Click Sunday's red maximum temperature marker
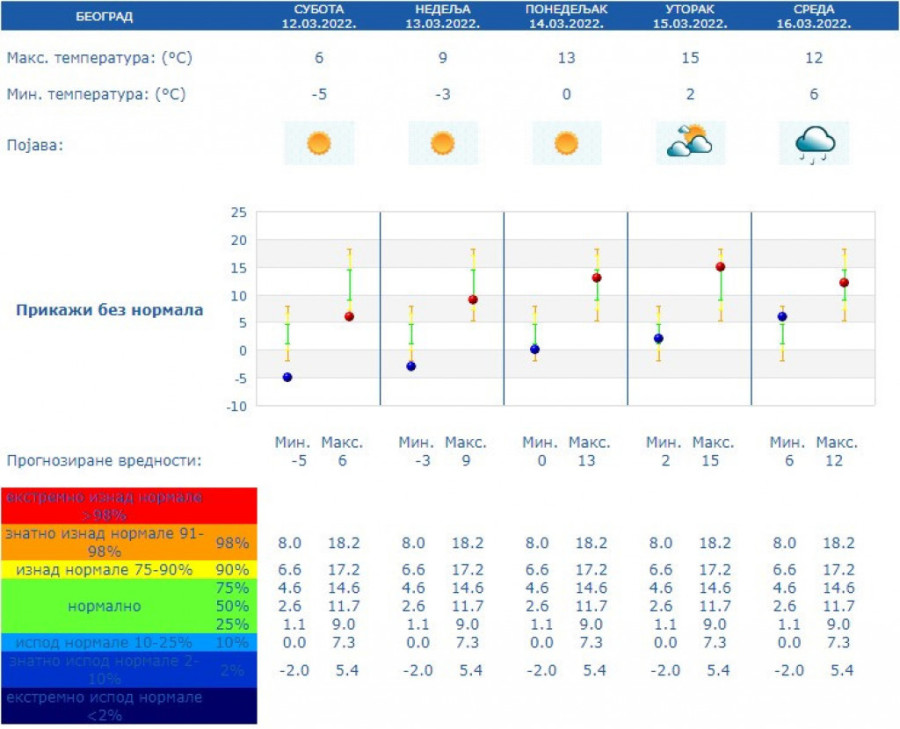Screen dimensions: 900x729 point(473,300)
